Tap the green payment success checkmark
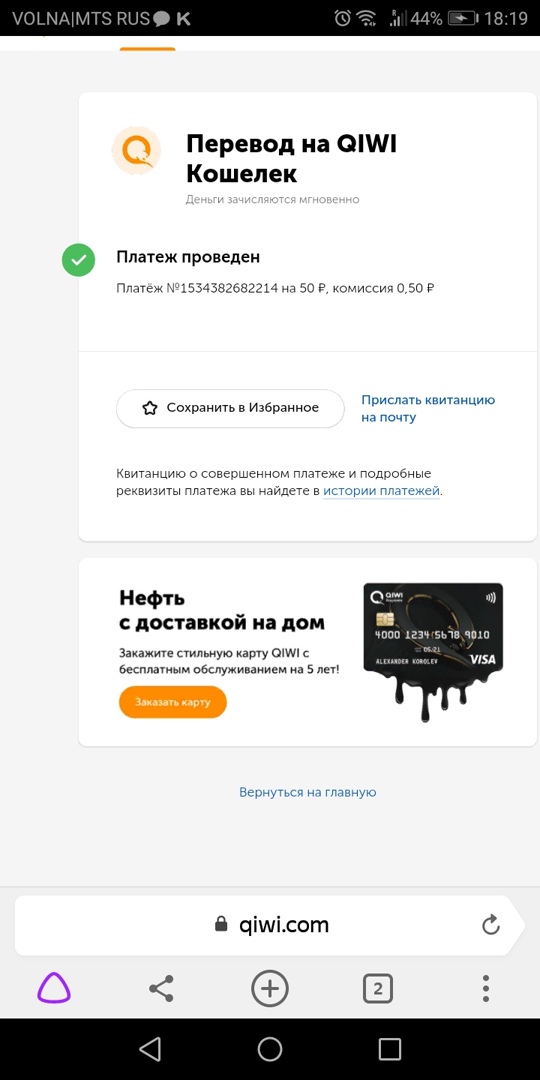This screenshot has height=1080, width=540. 79,260
